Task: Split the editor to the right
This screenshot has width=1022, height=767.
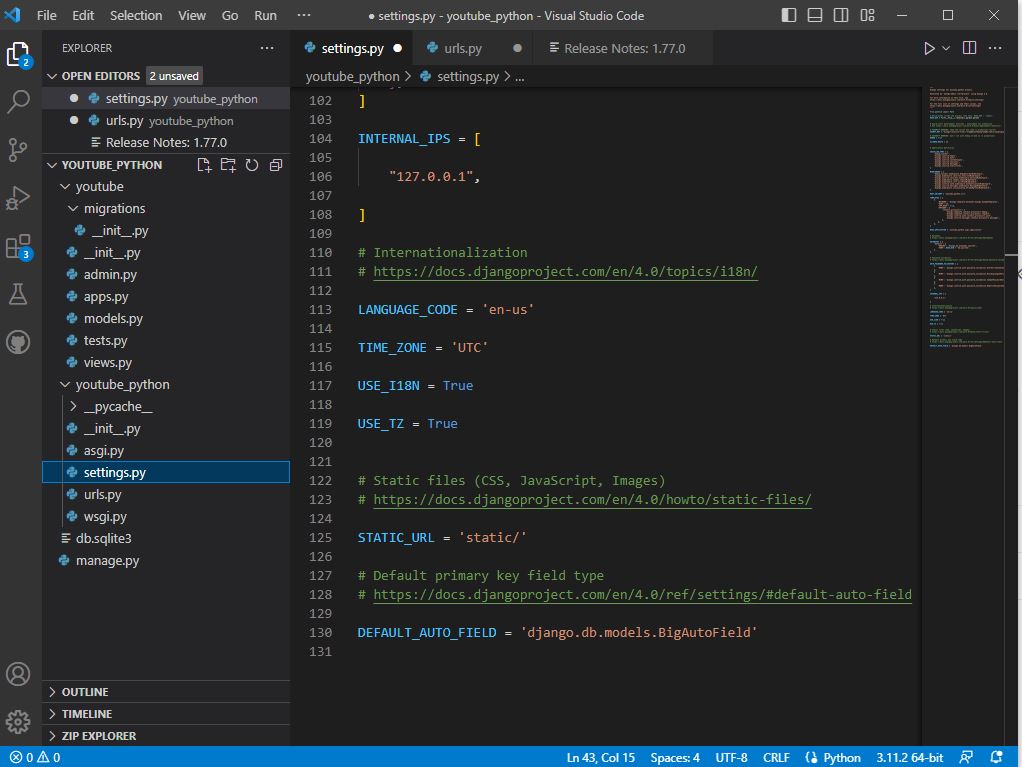Action: 969,48
